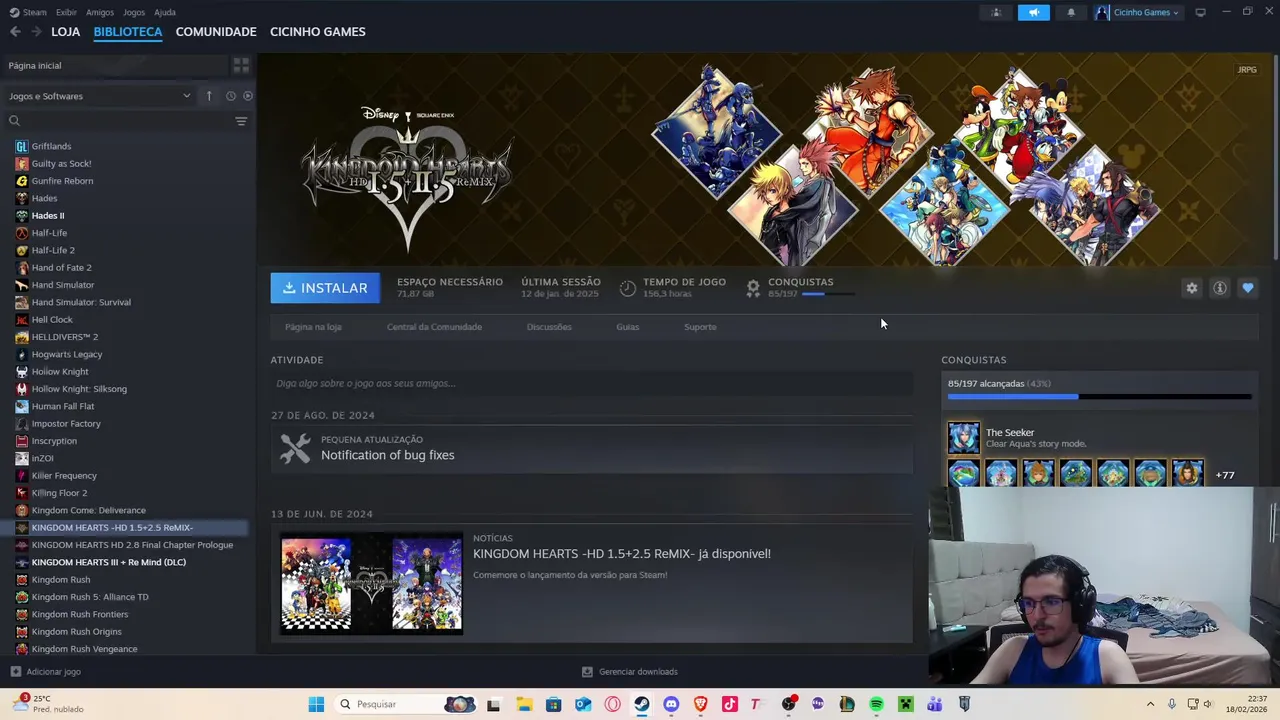Open the Central da Comunidade link
The width and height of the screenshot is (1280, 720).
click(434, 327)
